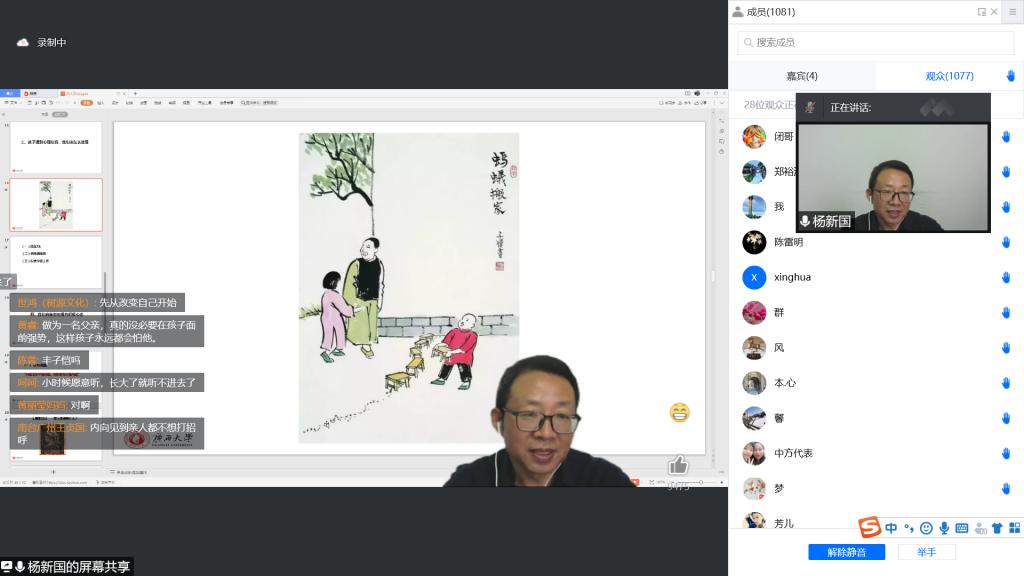Click 杨新国's floating video thumbnail
1024x576 pixels.
pos(893,178)
